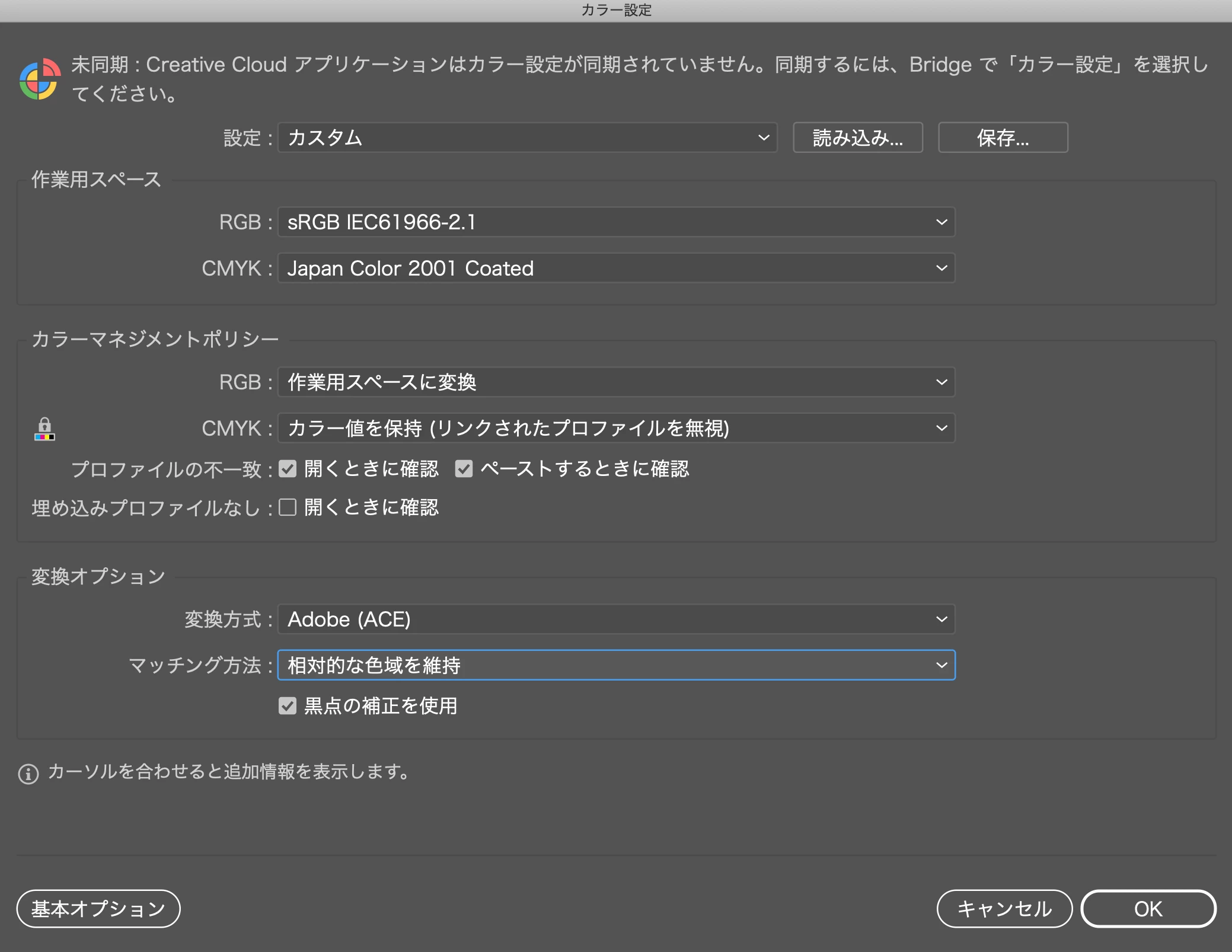Open RGB policy 作業用スペースに変換 dropdown

(616, 382)
